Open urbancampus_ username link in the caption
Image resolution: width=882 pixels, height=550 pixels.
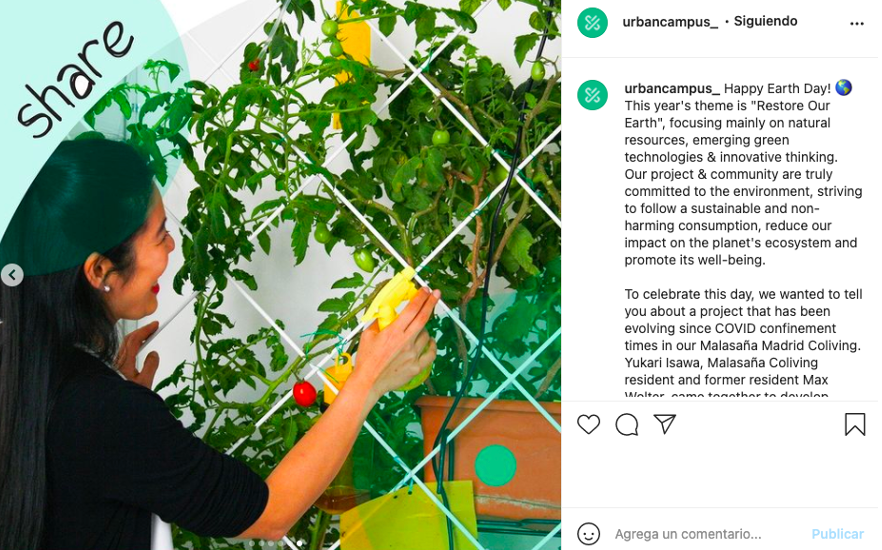point(672,89)
